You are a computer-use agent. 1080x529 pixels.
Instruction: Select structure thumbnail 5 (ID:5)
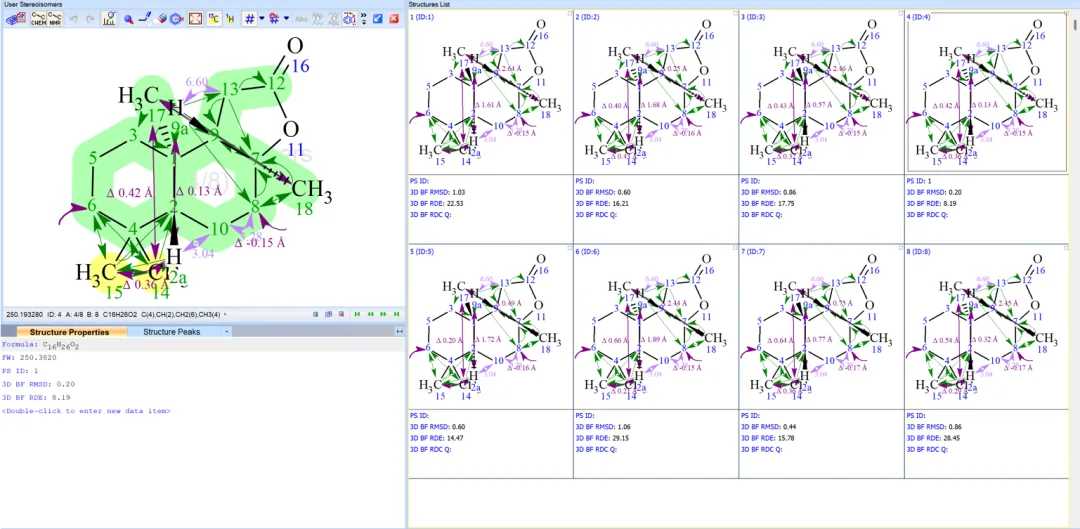(x=491, y=326)
